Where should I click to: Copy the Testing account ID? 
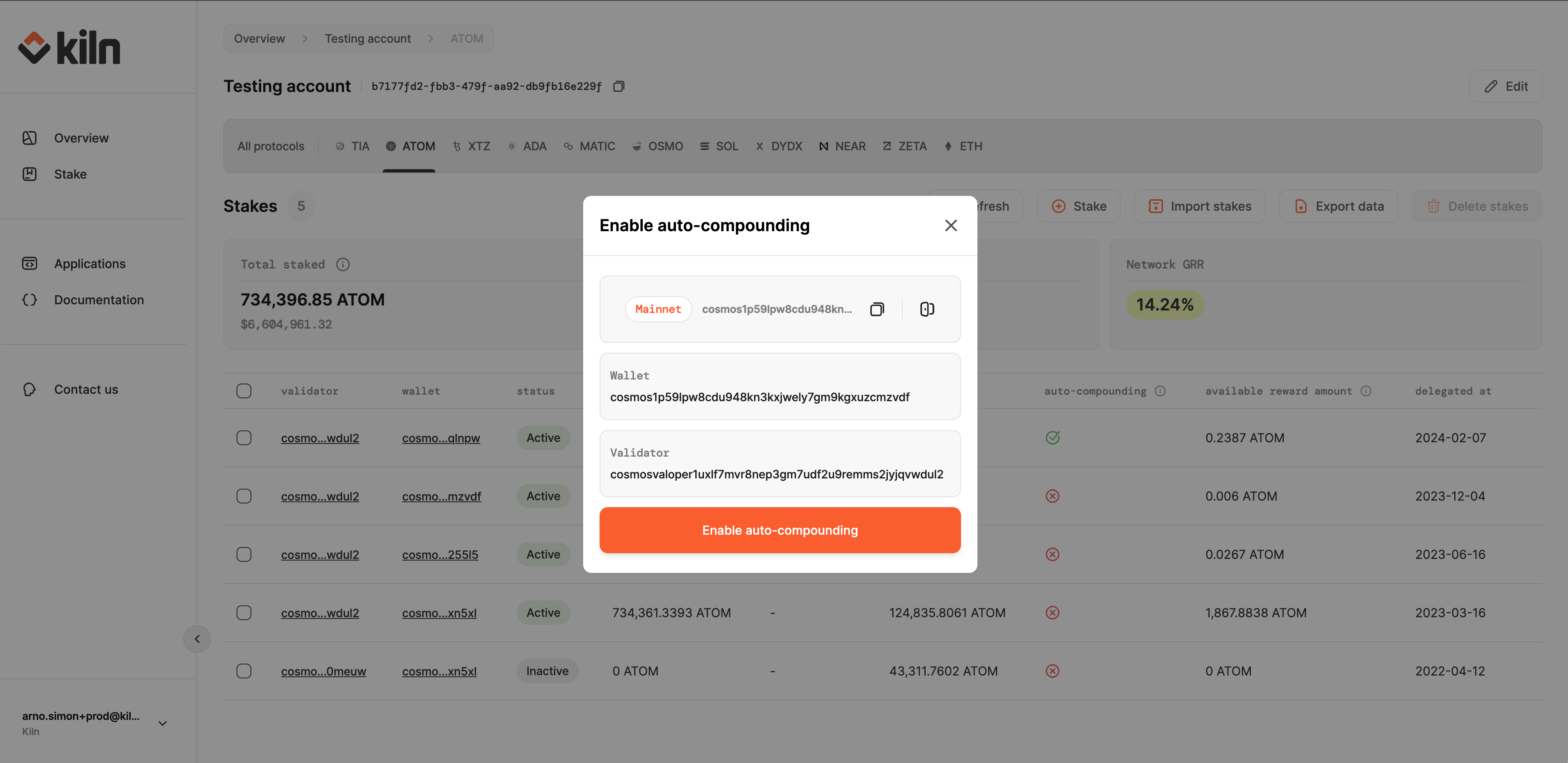(x=618, y=86)
